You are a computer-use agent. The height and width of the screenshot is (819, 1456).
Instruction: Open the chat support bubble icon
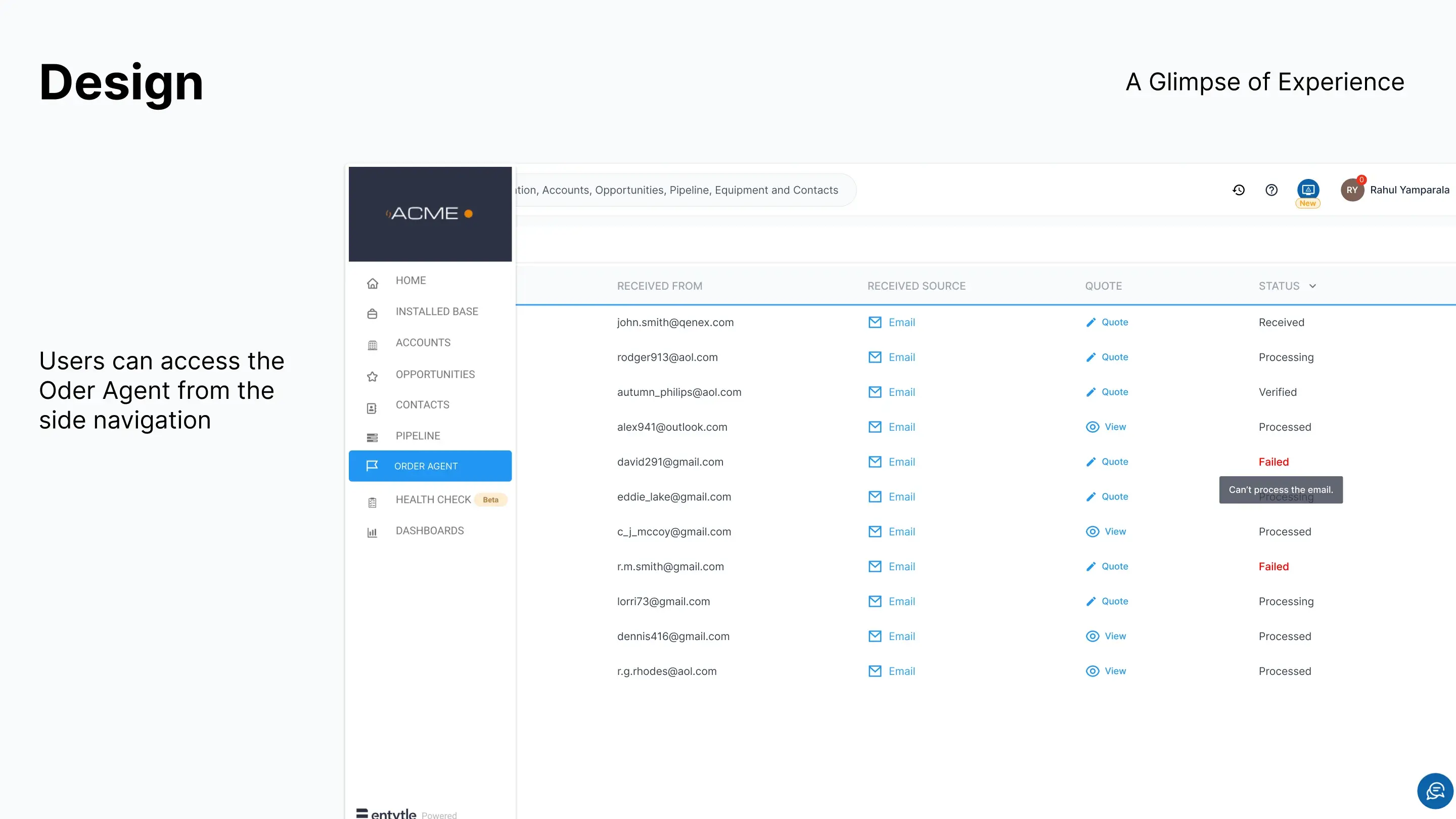point(1435,791)
